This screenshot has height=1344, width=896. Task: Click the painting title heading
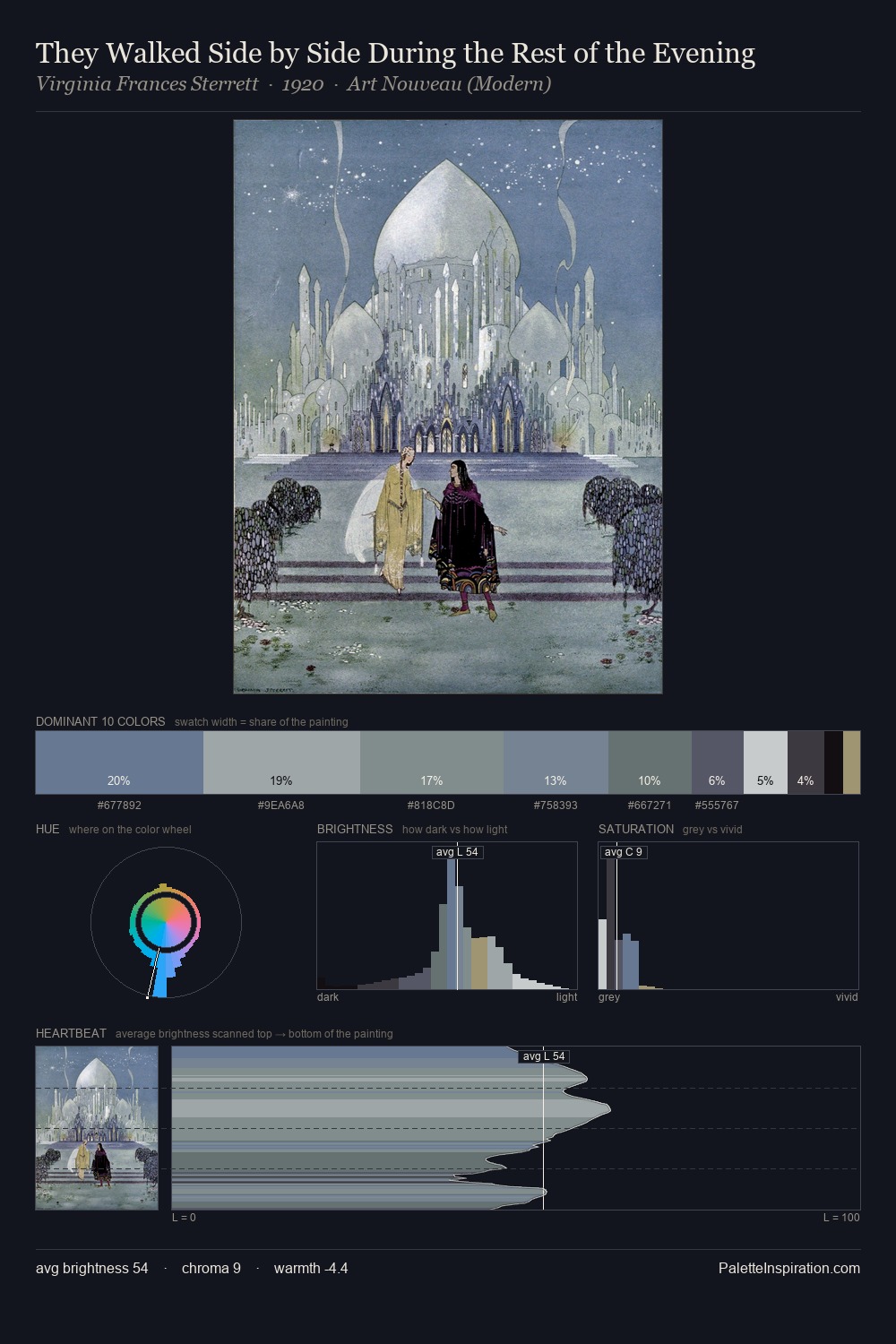395,54
